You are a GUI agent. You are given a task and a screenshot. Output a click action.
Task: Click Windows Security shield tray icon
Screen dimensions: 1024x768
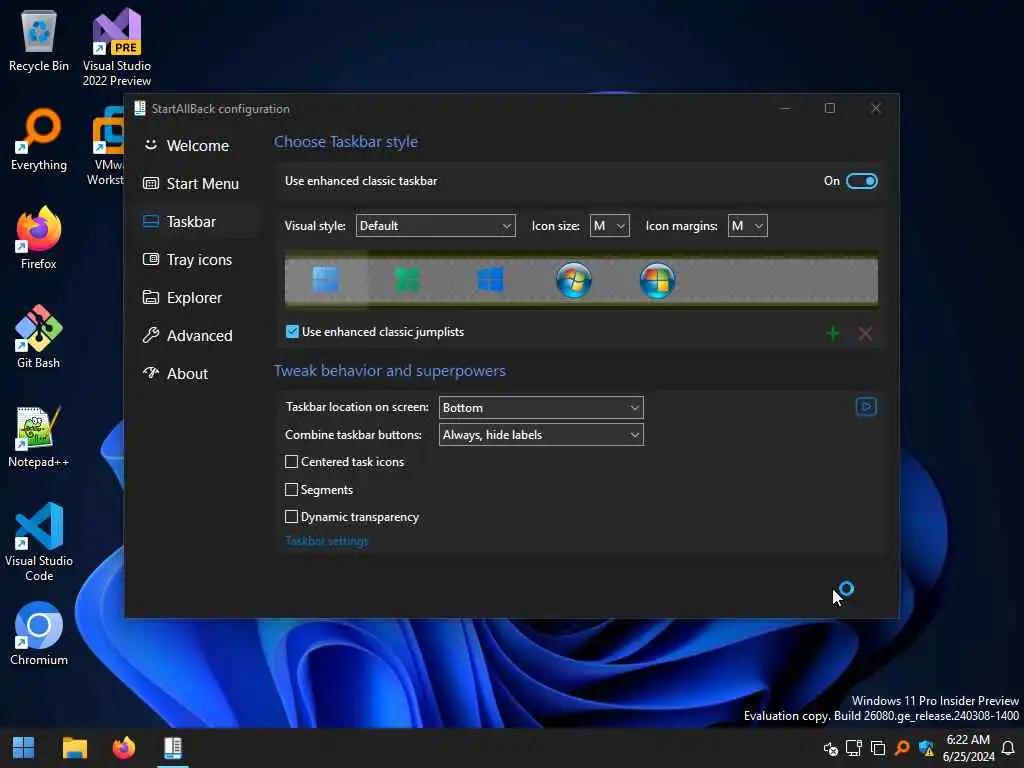pos(926,748)
